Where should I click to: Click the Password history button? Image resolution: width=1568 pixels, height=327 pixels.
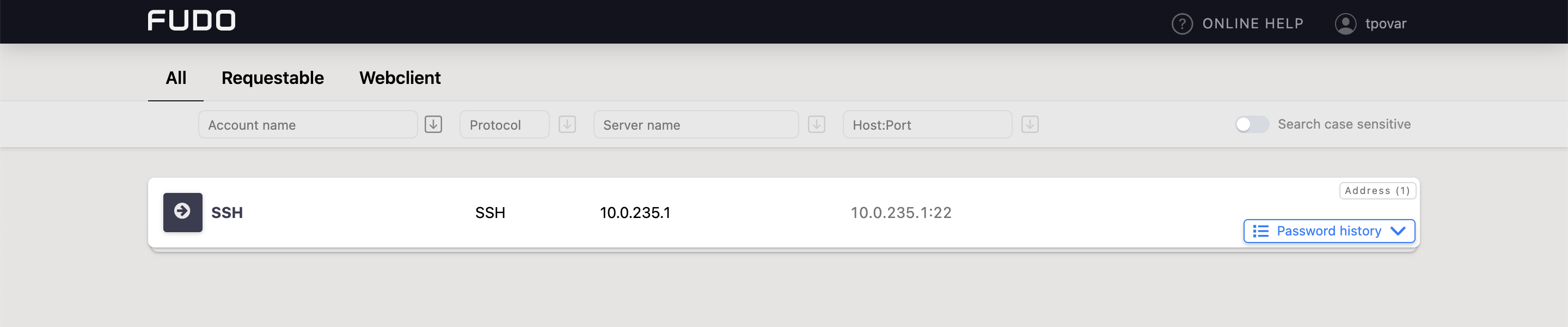pyautogui.click(x=1328, y=232)
